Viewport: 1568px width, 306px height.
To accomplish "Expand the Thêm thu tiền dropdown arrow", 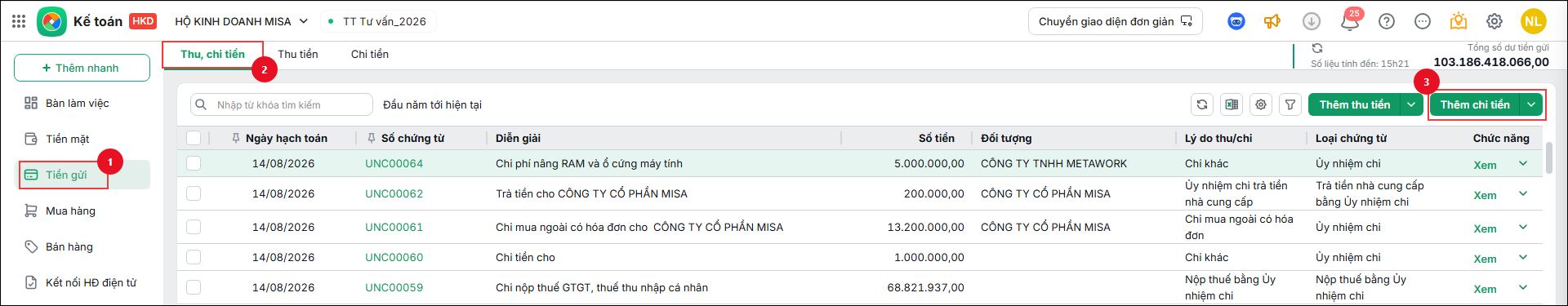I will [1411, 104].
